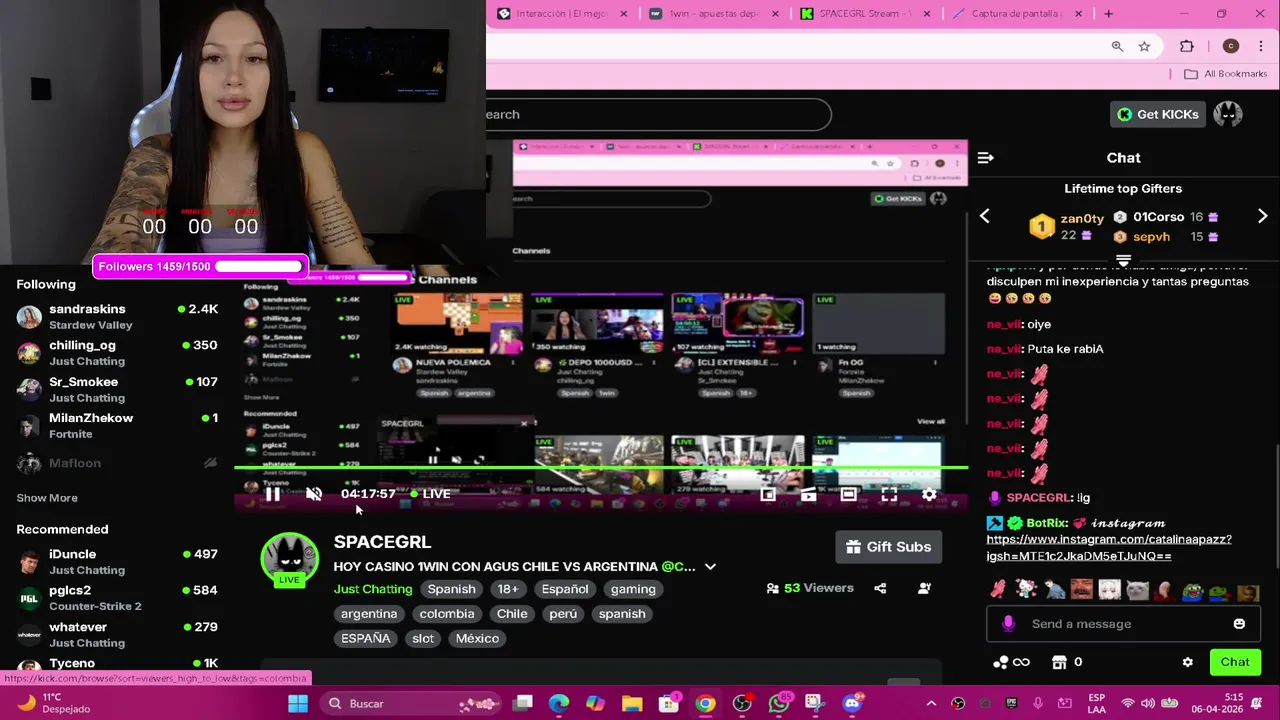The width and height of the screenshot is (1280, 720).
Task: Show previous top gifters with left arrow
Action: 984,217
